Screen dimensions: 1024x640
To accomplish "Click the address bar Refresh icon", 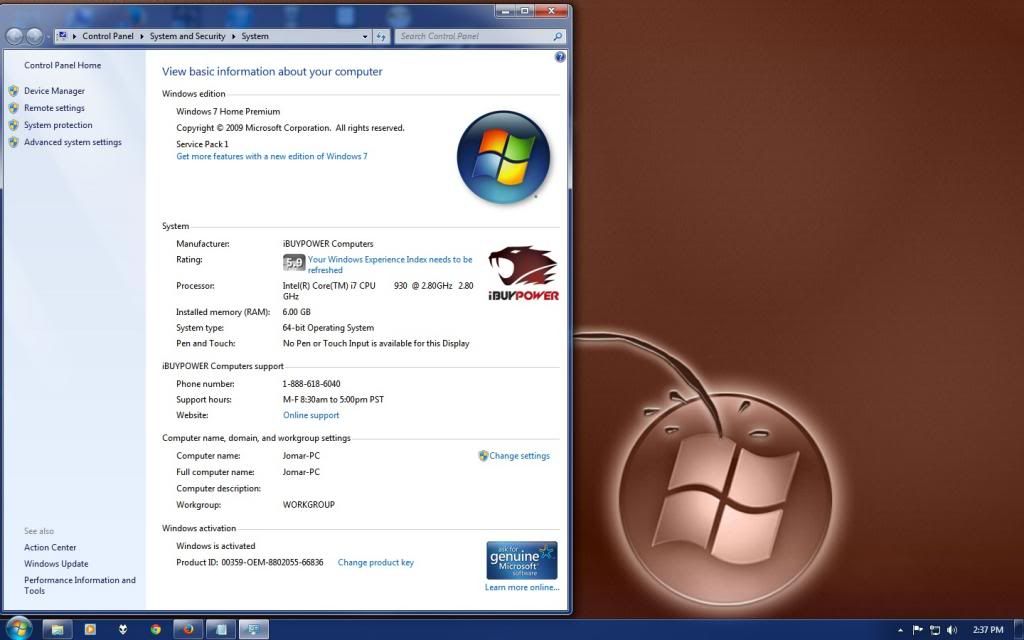I will point(381,36).
